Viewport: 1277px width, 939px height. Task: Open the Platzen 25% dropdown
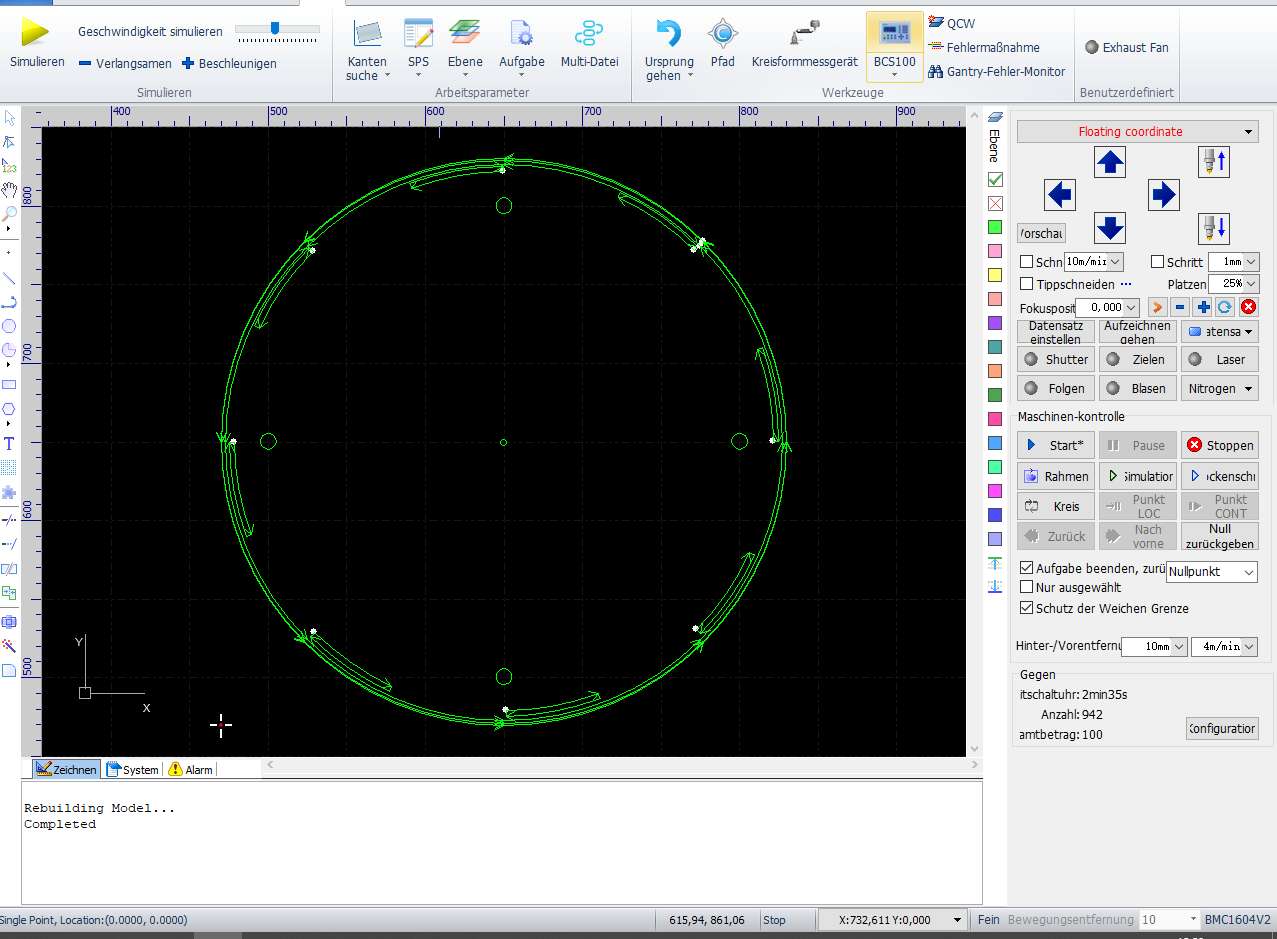click(x=1248, y=283)
